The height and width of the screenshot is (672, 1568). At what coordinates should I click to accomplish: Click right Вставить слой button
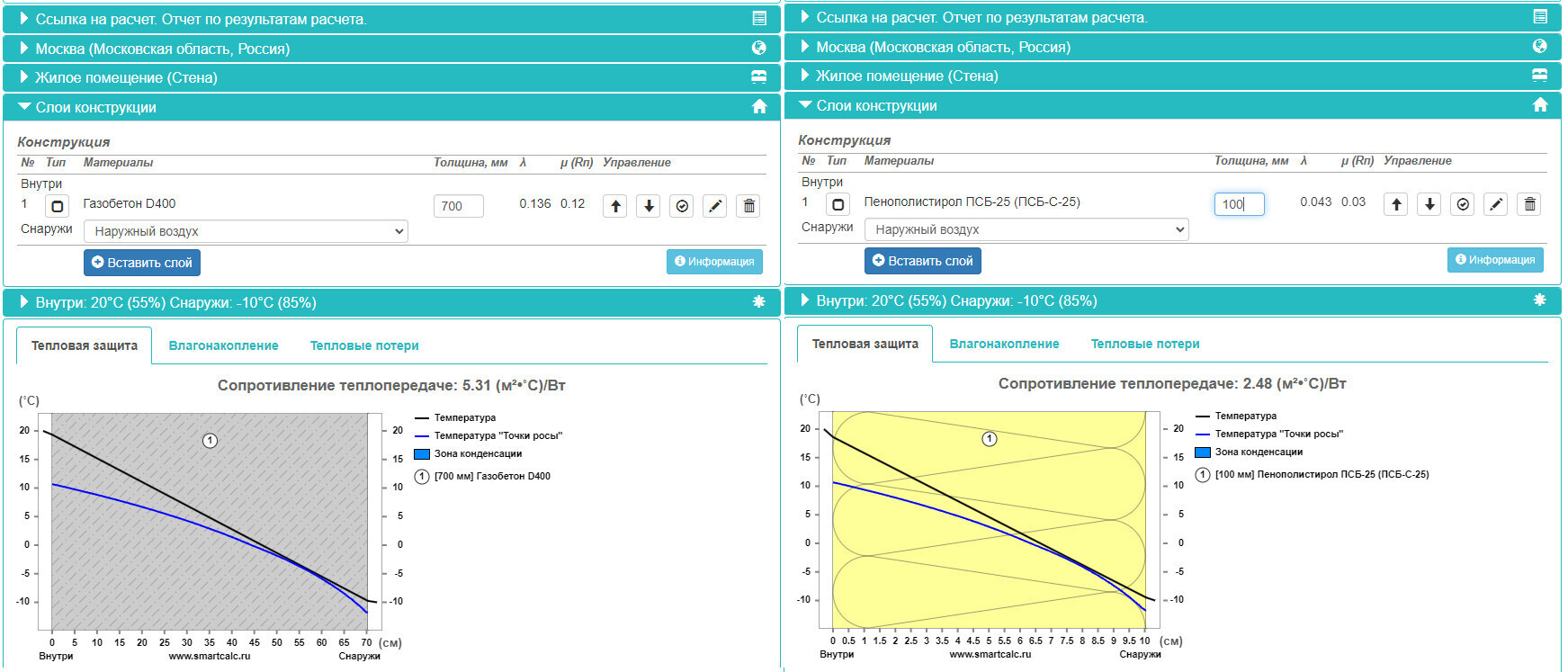click(x=923, y=261)
